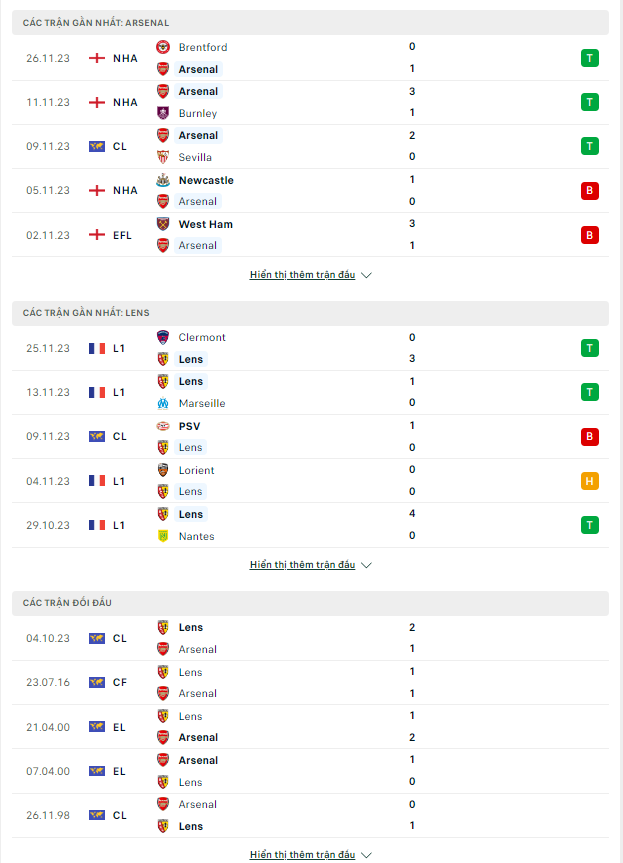Click the Brentford club crest icon
Viewport: 623px width, 863px height.
click(x=163, y=47)
